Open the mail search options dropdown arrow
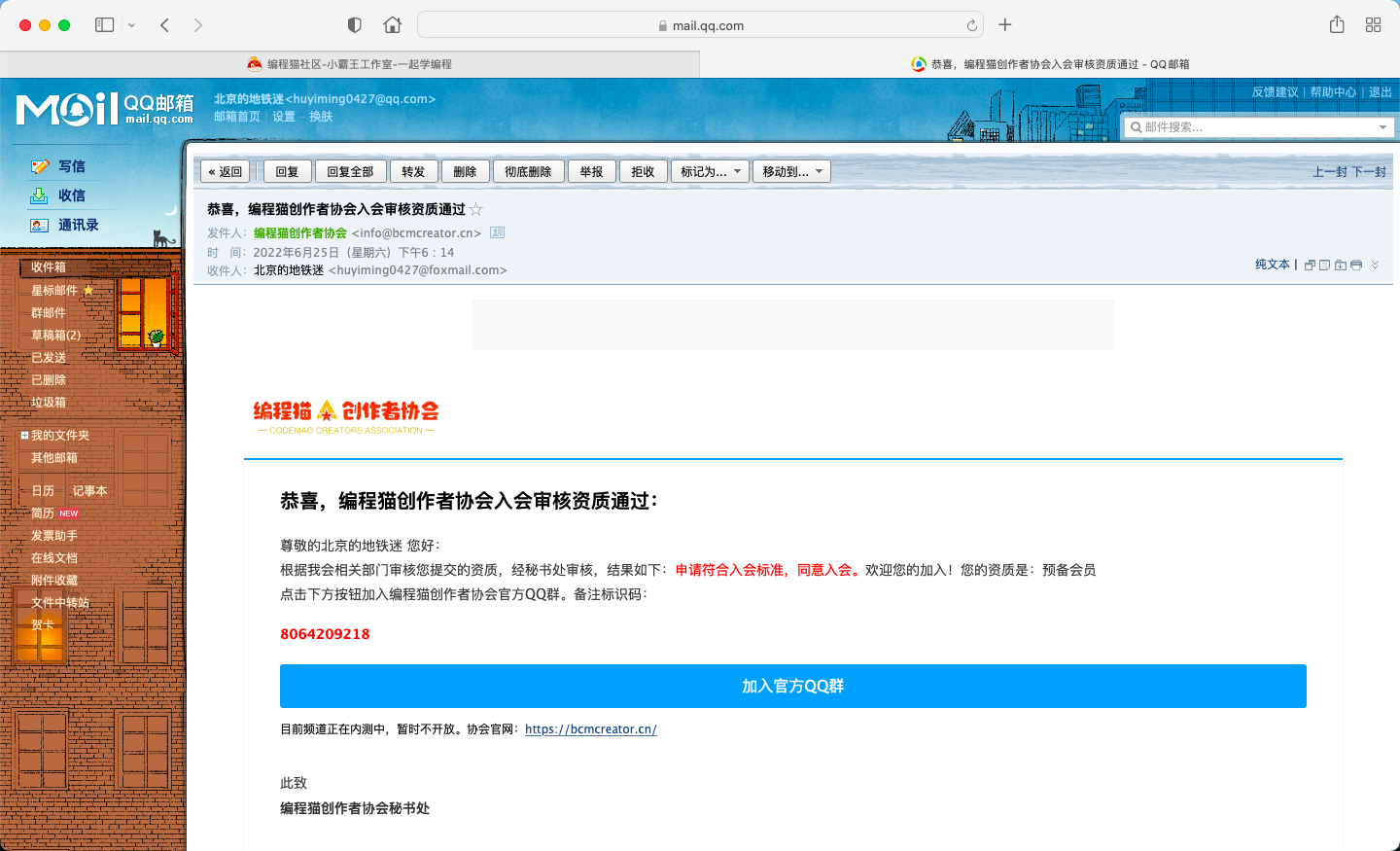Image resolution: width=1400 pixels, height=851 pixels. pos(1382,127)
